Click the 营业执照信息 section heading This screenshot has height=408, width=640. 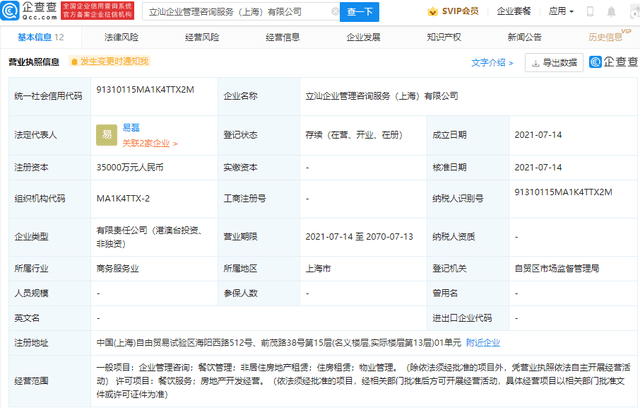point(34,62)
